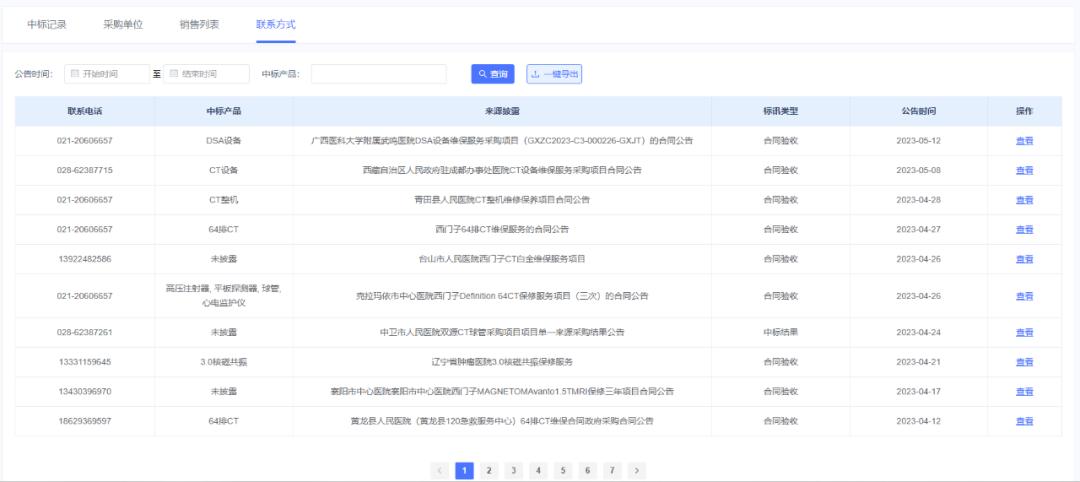Click phone number 028-62387261
The image size is (1080, 482).
tap(85, 333)
